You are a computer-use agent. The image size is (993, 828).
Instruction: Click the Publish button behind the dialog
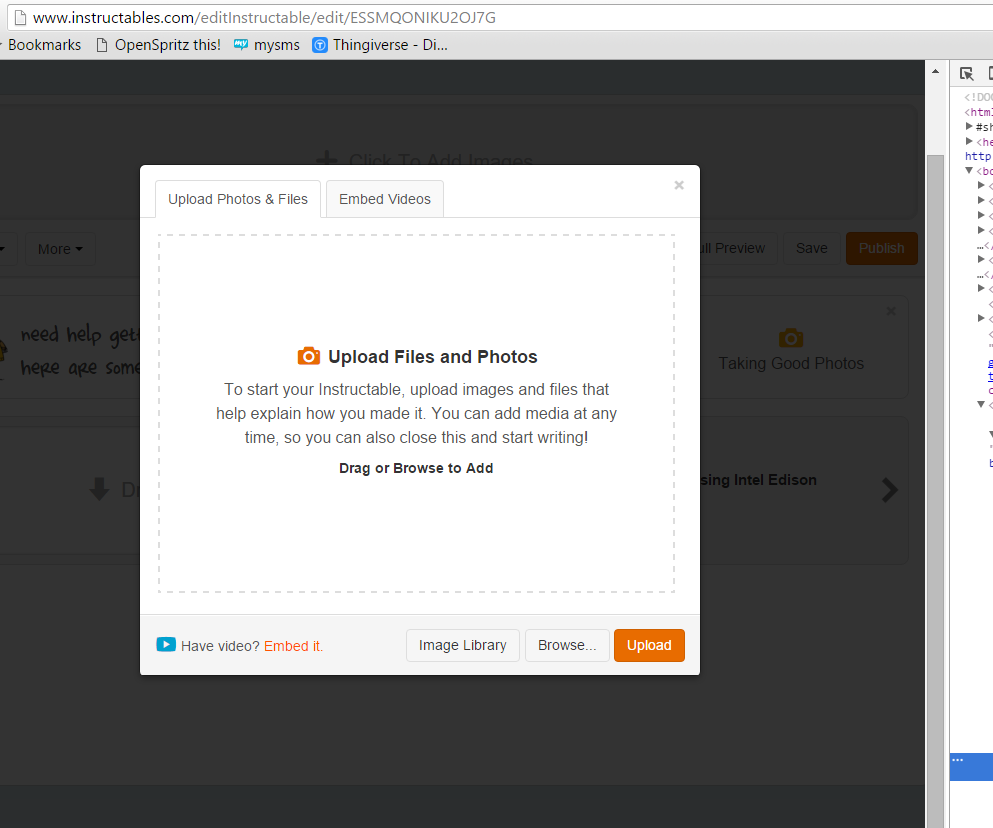882,248
